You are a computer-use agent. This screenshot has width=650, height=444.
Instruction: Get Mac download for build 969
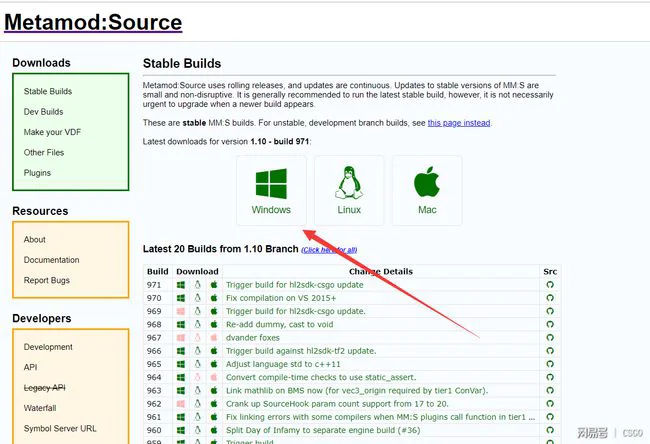click(x=214, y=311)
